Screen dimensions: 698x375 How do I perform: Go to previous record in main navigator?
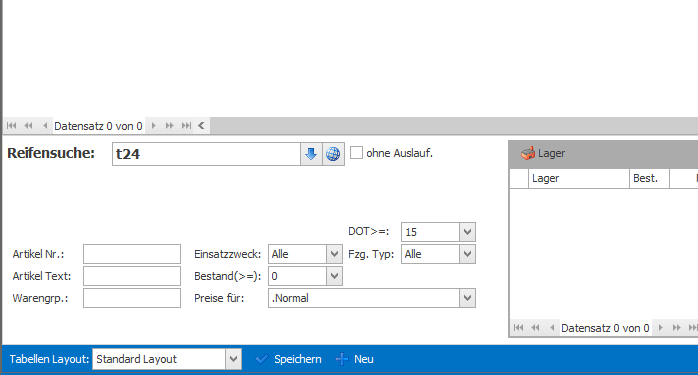click(45, 126)
